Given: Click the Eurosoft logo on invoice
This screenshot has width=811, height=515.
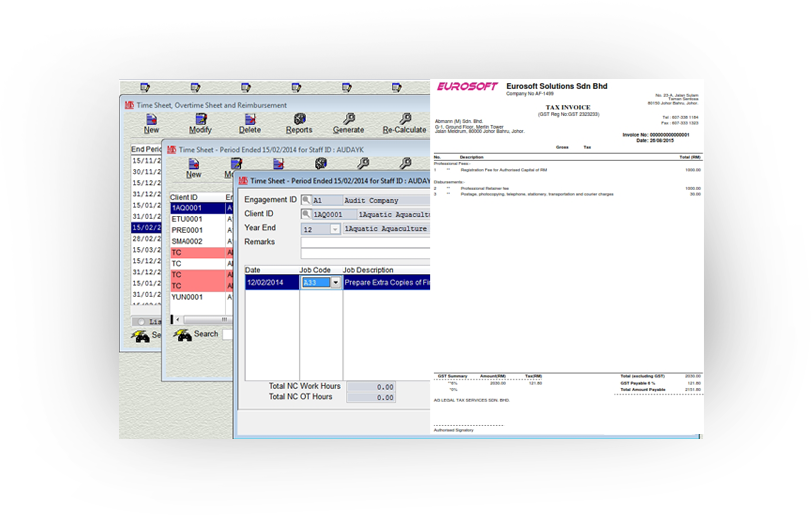Looking at the screenshot, I should 467,86.
